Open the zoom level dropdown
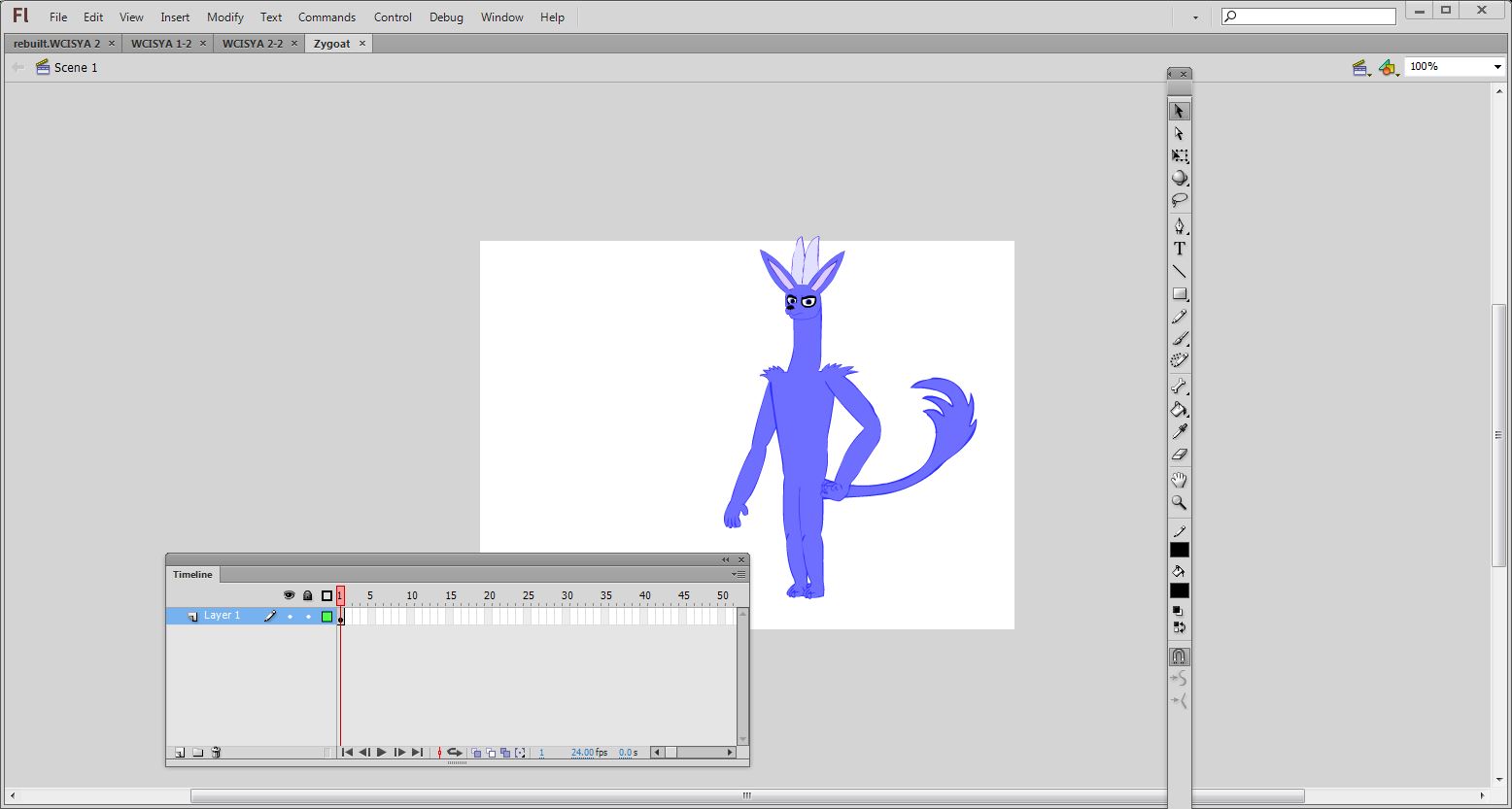The width and height of the screenshot is (1512, 809). pyautogui.click(x=1496, y=66)
